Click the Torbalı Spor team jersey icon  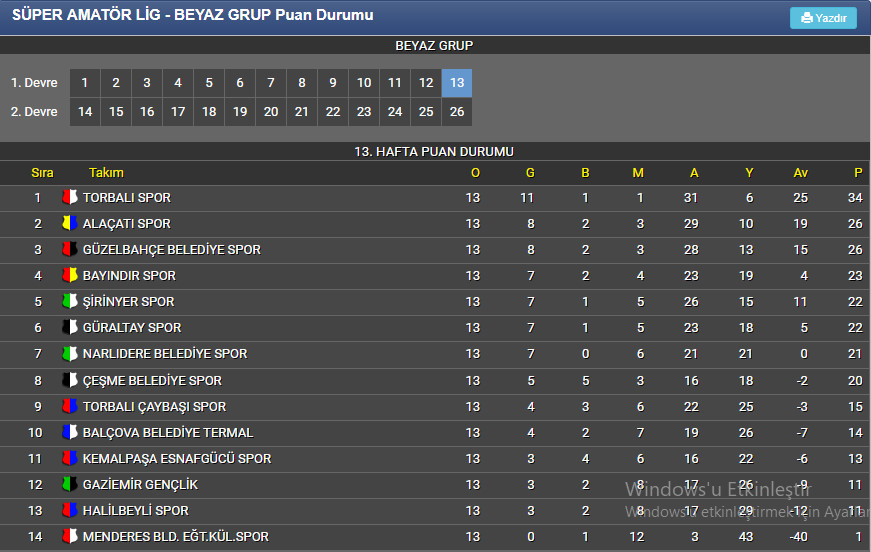coord(69,197)
